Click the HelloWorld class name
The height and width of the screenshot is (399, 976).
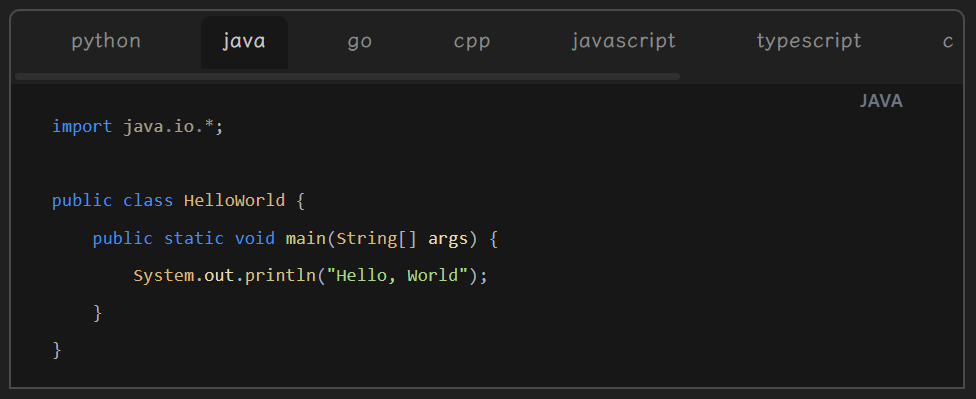click(x=234, y=200)
